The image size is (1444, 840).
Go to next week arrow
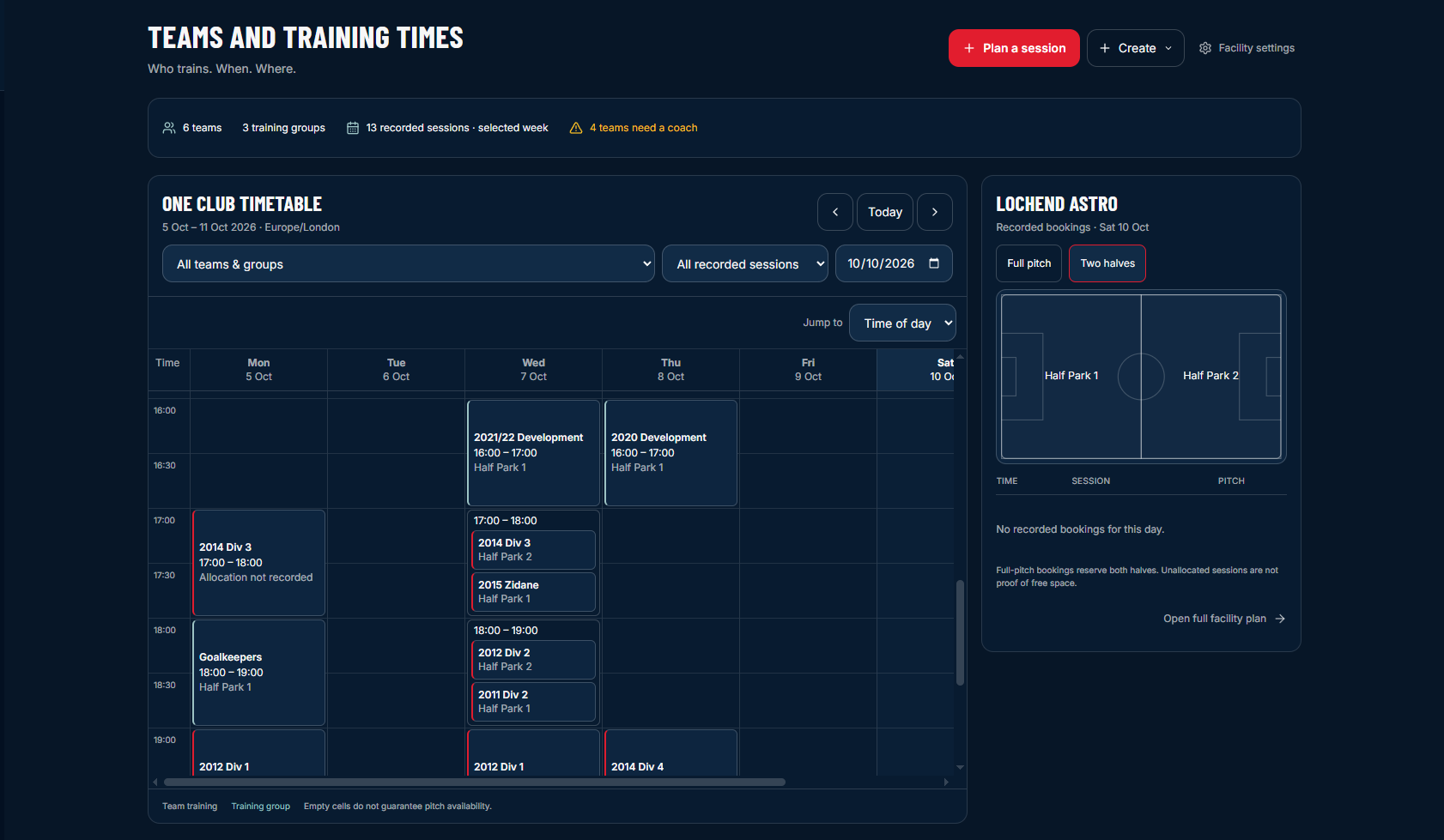[935, 212]
